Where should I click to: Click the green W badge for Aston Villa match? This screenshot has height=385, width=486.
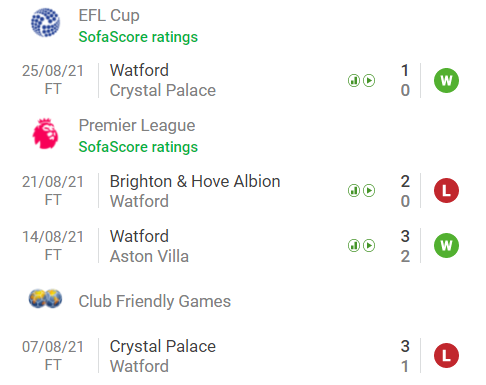(x=446, y=246)
